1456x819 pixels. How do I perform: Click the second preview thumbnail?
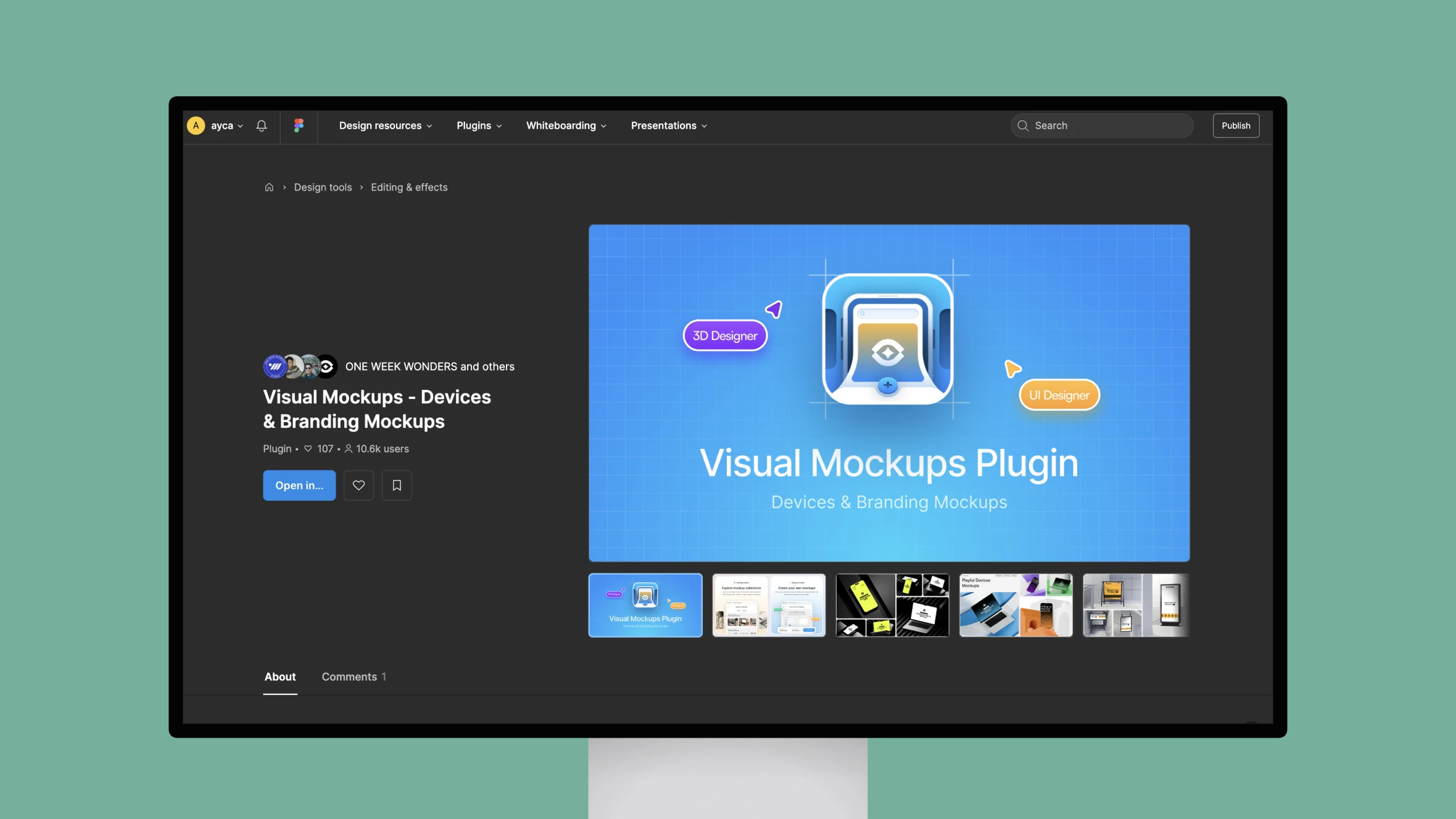point(768,605)
